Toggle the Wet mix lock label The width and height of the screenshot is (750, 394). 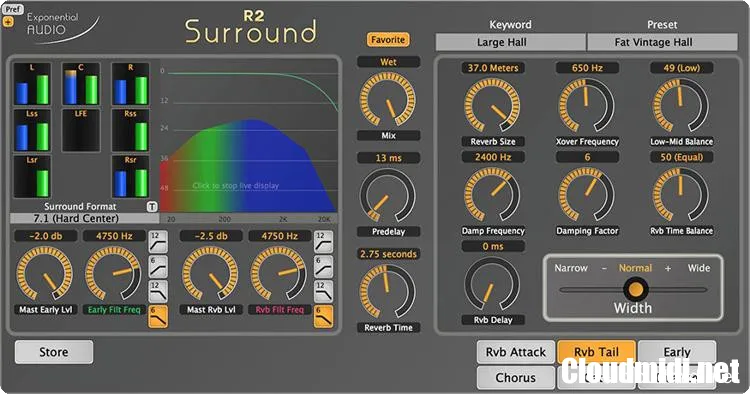tap(388, 62)
